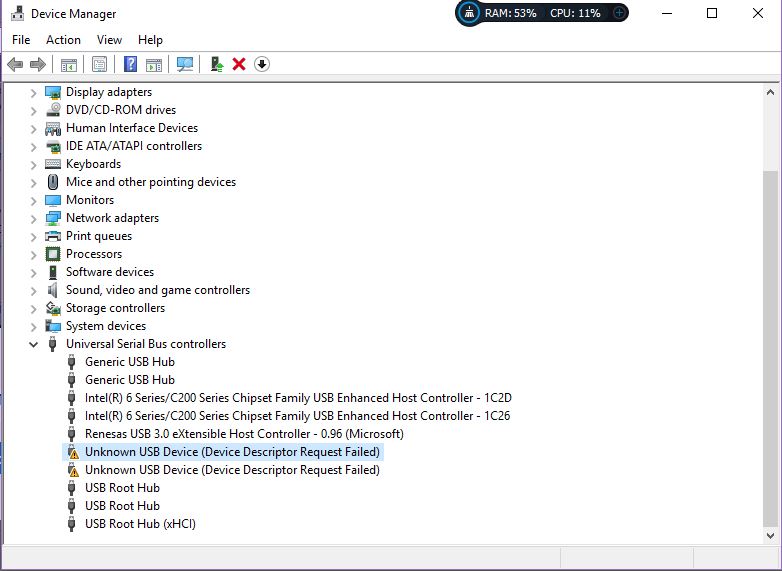Screen dimensions: 782x571
Task: Click the vertical scrollbar thumb
Action: tap(771, 348)
